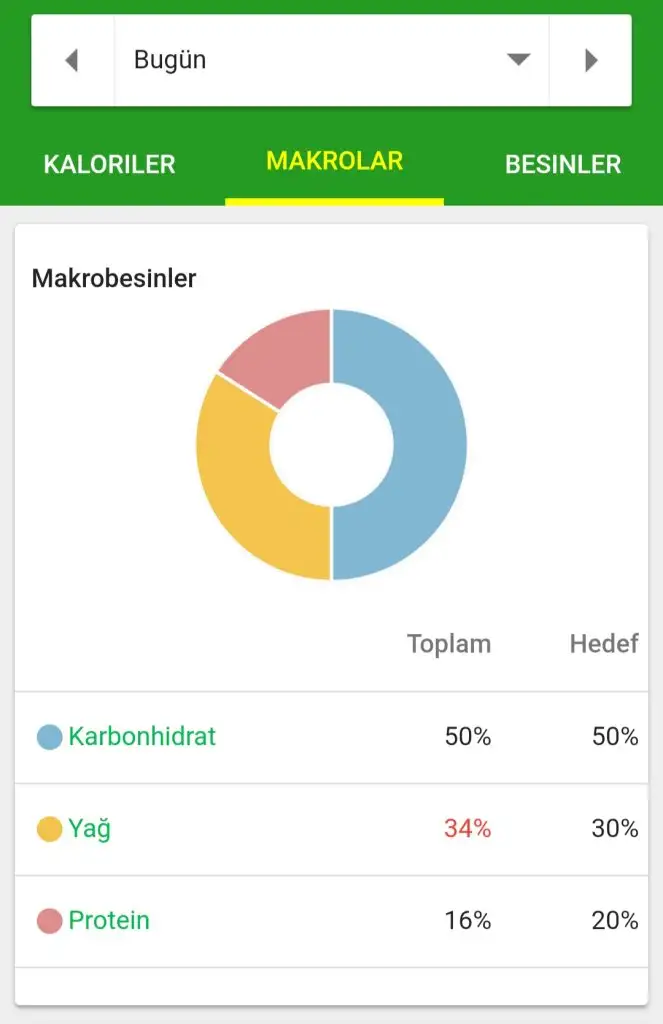Click the yellow Yağ color dot

50,829
